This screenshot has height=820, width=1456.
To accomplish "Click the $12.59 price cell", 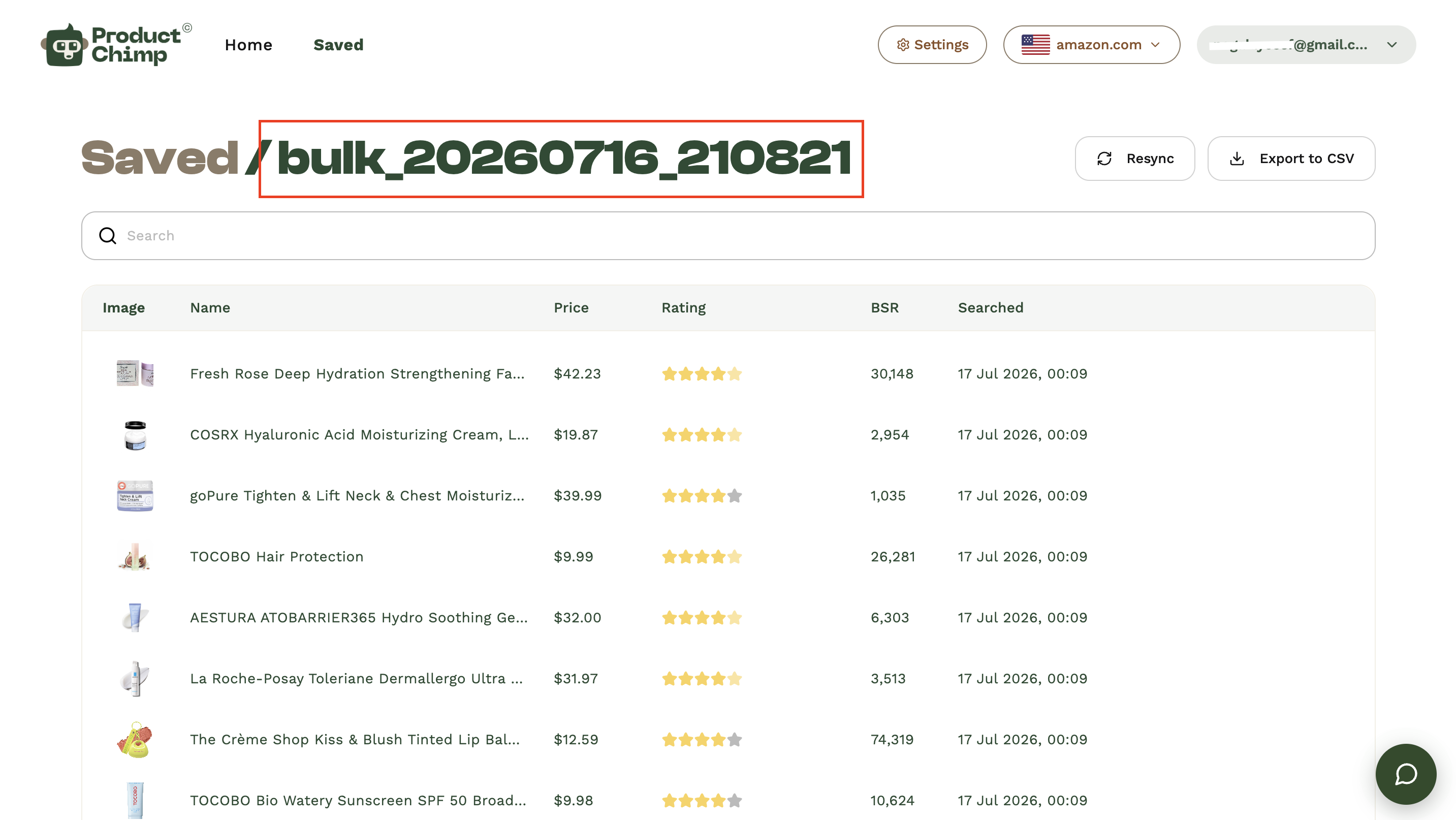I will (576, 740).
